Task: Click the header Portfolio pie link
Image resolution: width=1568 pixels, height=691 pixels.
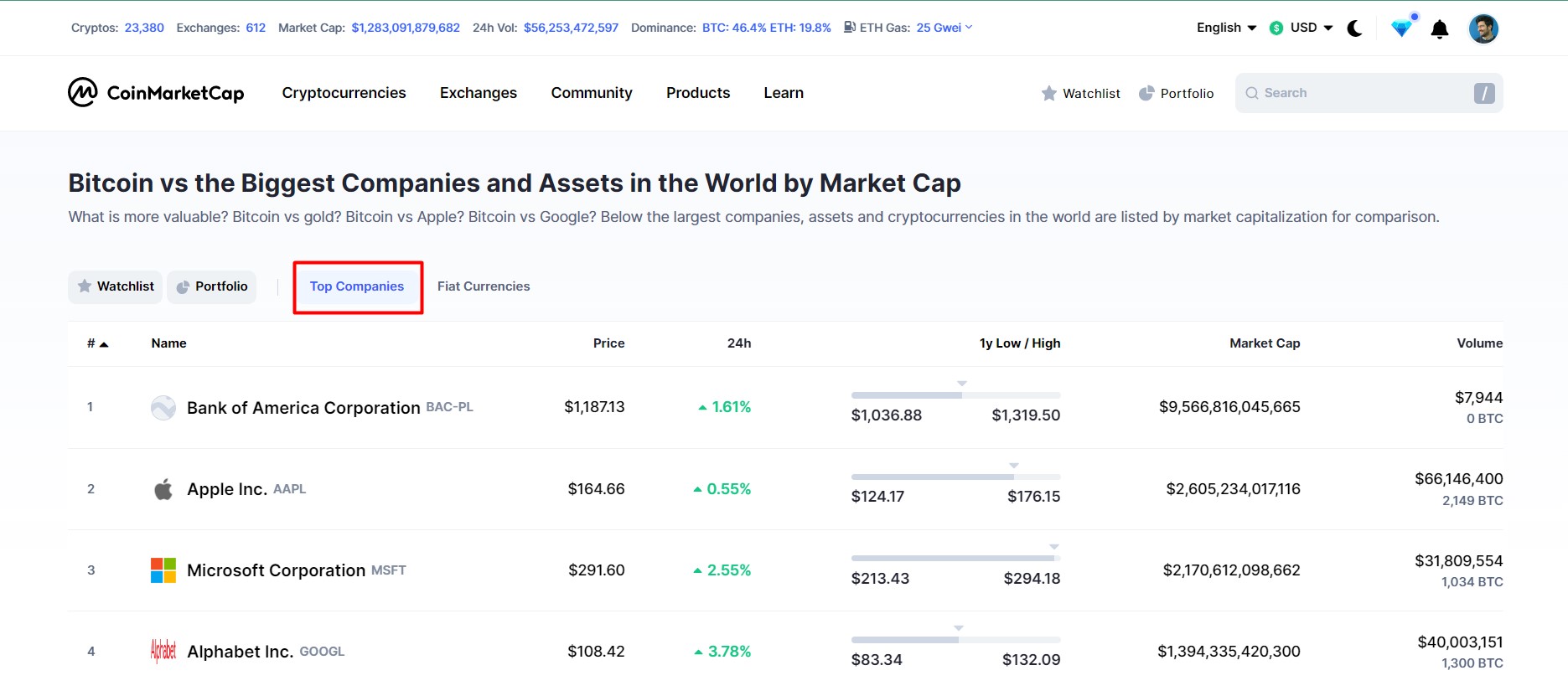Action: click(x=1176, y=93)
